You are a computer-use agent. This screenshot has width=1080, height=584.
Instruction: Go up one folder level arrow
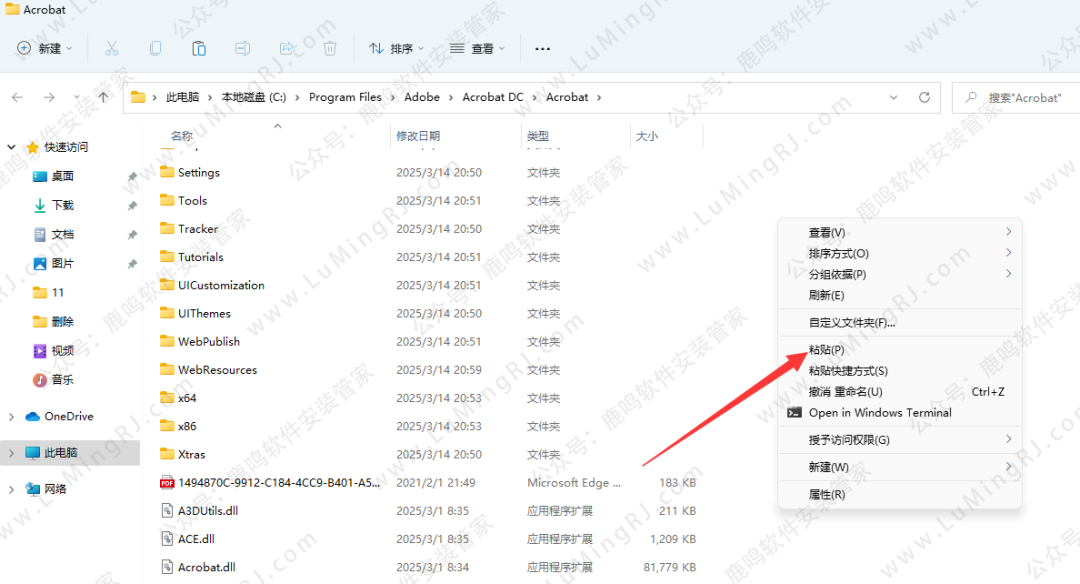point(103,97)
